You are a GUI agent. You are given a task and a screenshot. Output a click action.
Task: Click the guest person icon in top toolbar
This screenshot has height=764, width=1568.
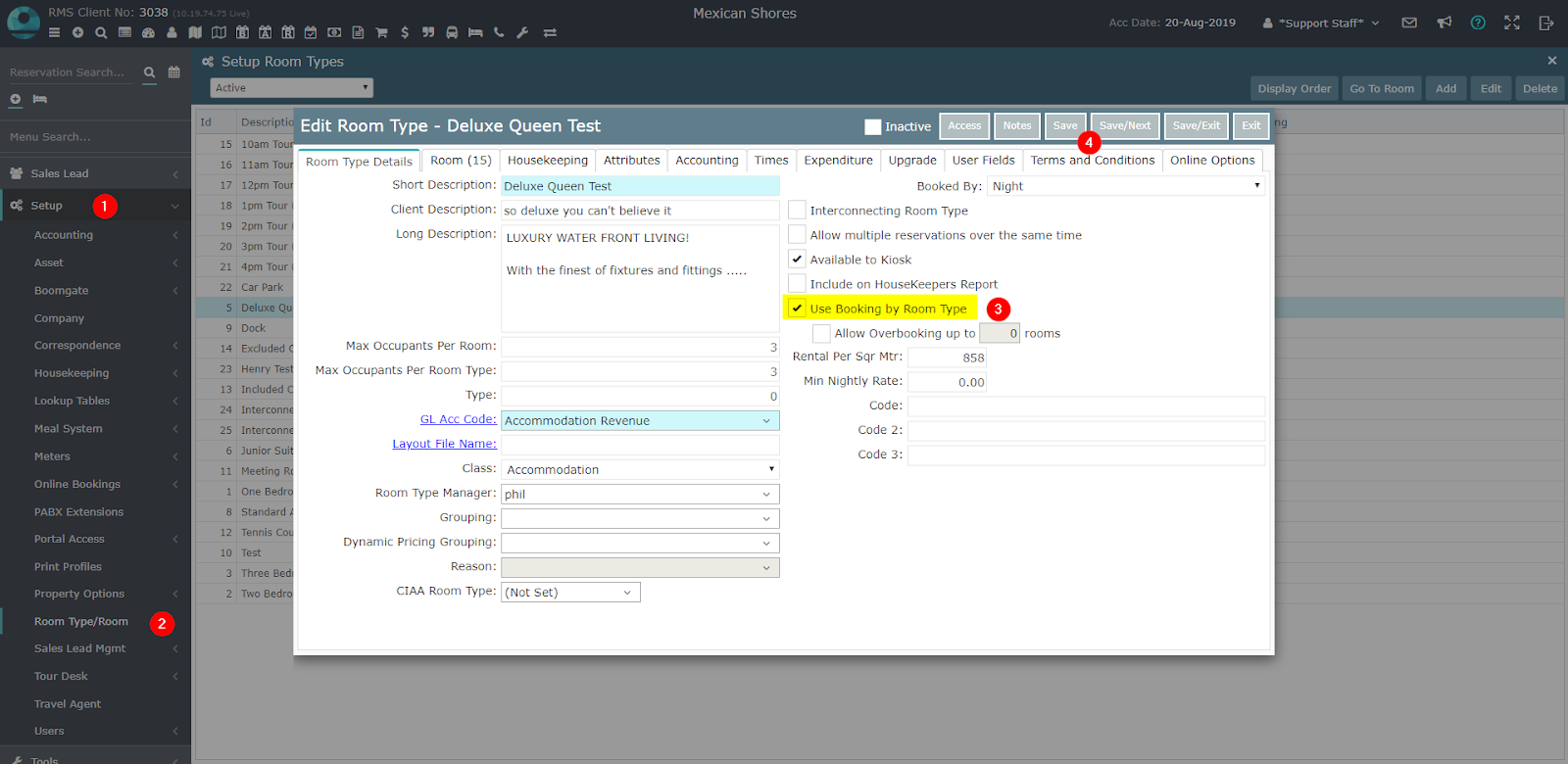pyautogui.click(x=171, y=32)
